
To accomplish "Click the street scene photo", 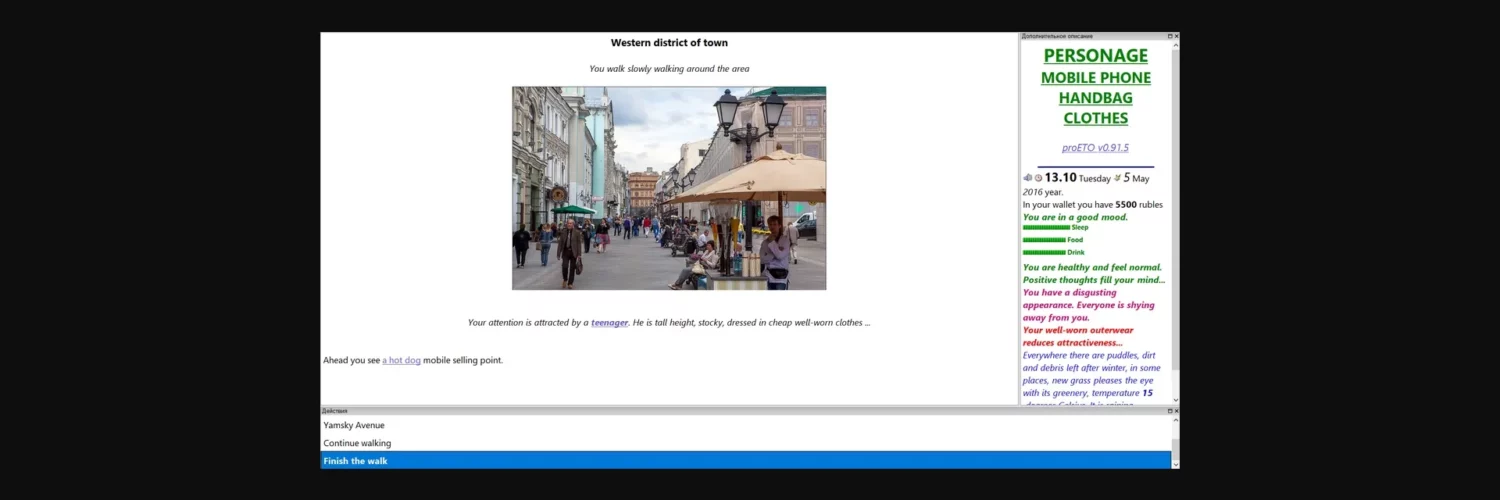I will 669,188.
